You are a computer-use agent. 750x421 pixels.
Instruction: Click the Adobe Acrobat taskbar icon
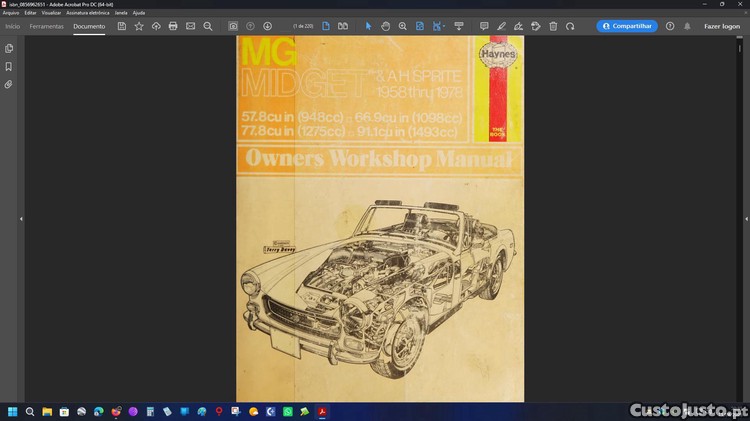pyautogui.click(x=322, y=411)
